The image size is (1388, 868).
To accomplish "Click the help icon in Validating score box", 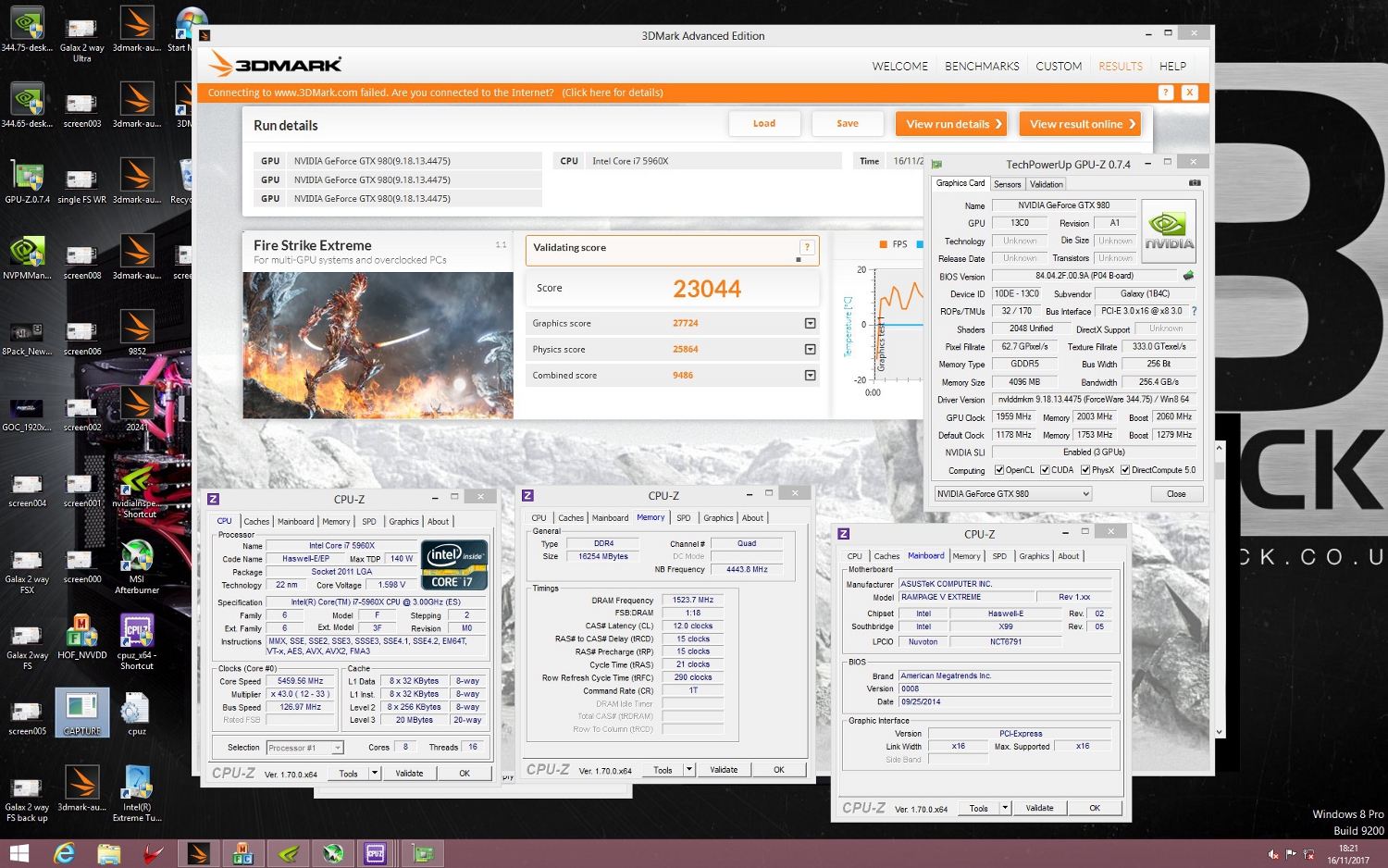I will (807, 247).
